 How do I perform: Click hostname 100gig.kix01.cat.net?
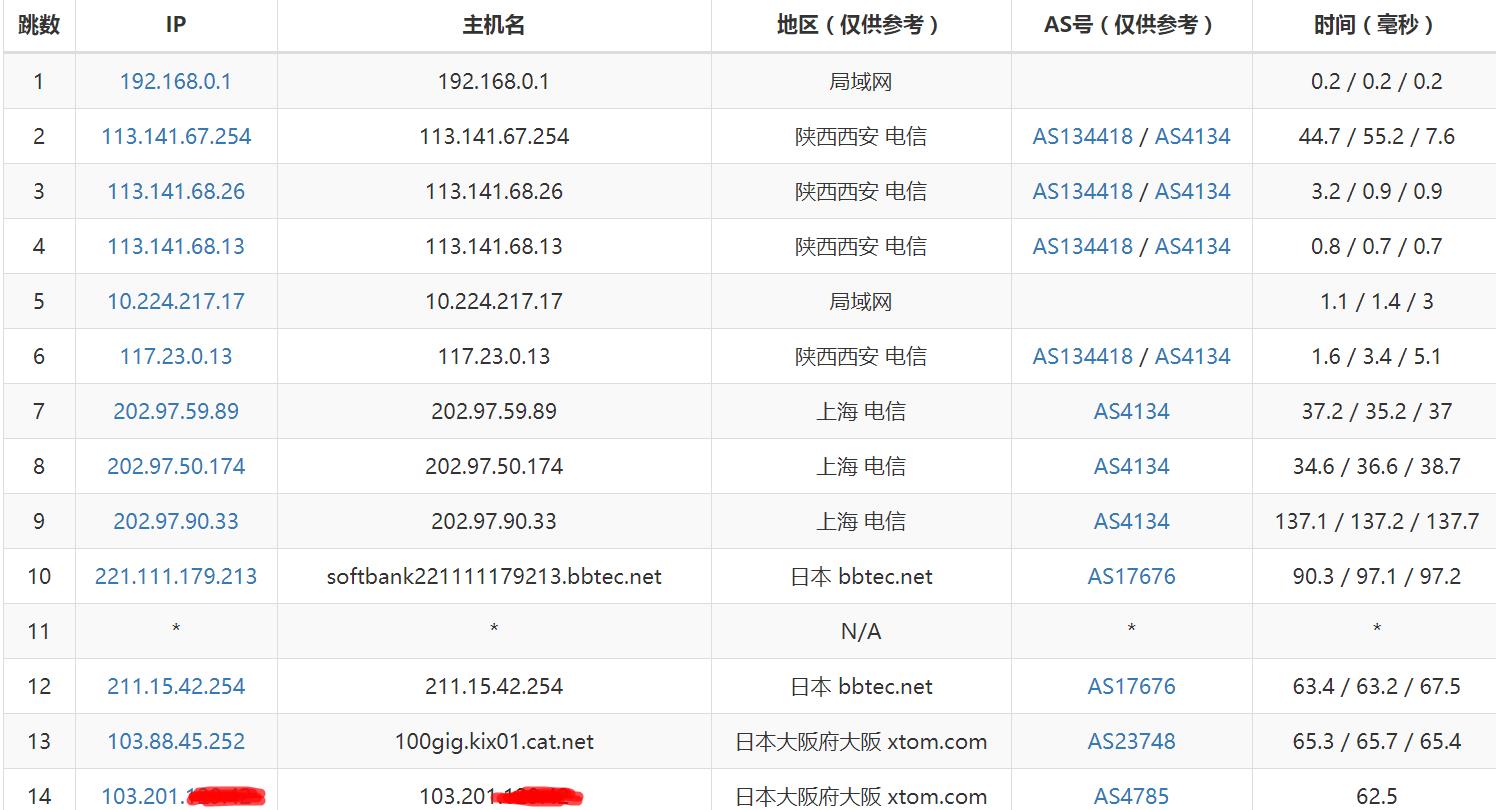pyautogui.click(x=494, y=741)
